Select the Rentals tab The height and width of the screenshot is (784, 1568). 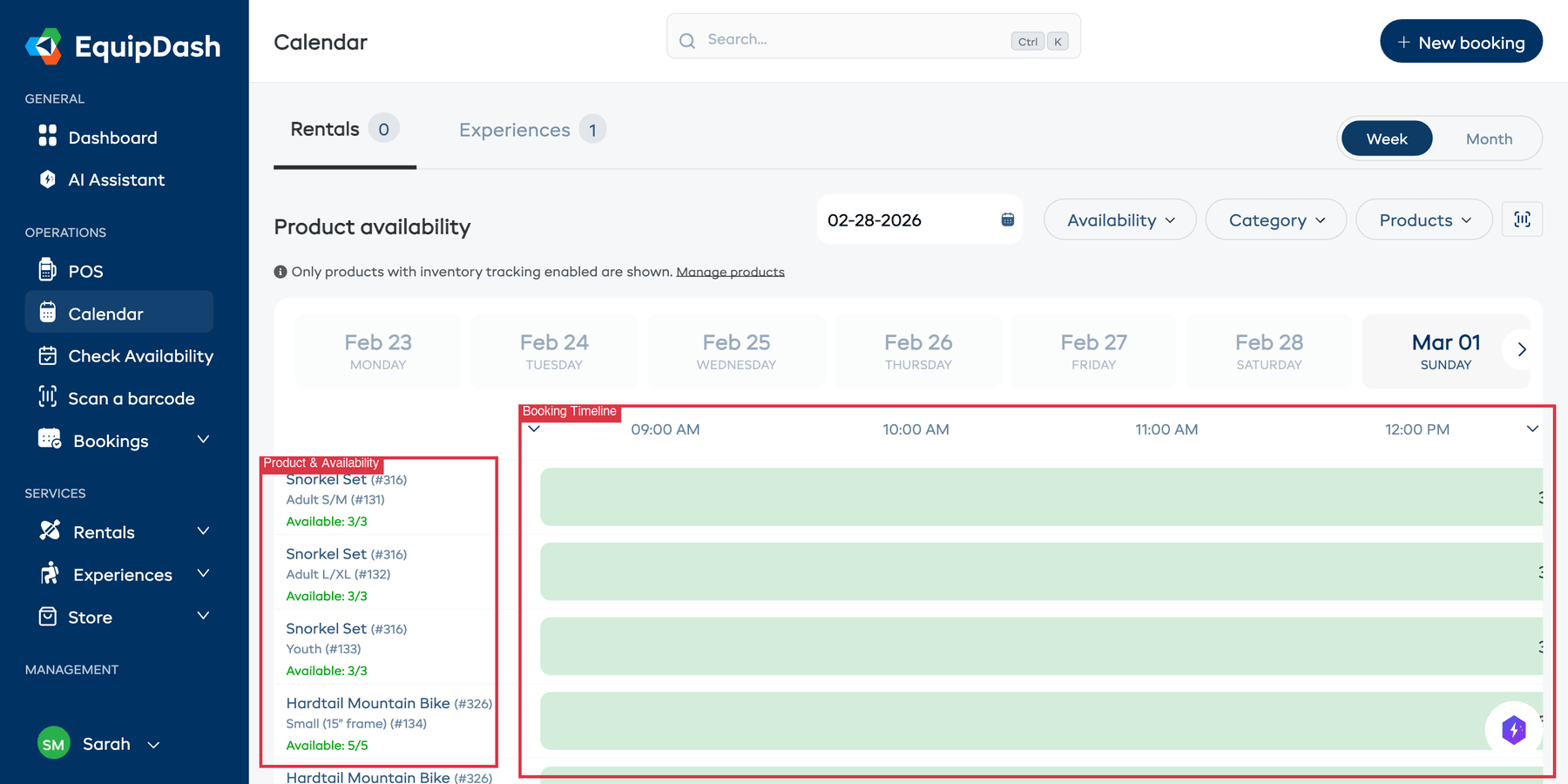[x=327, y=129]
